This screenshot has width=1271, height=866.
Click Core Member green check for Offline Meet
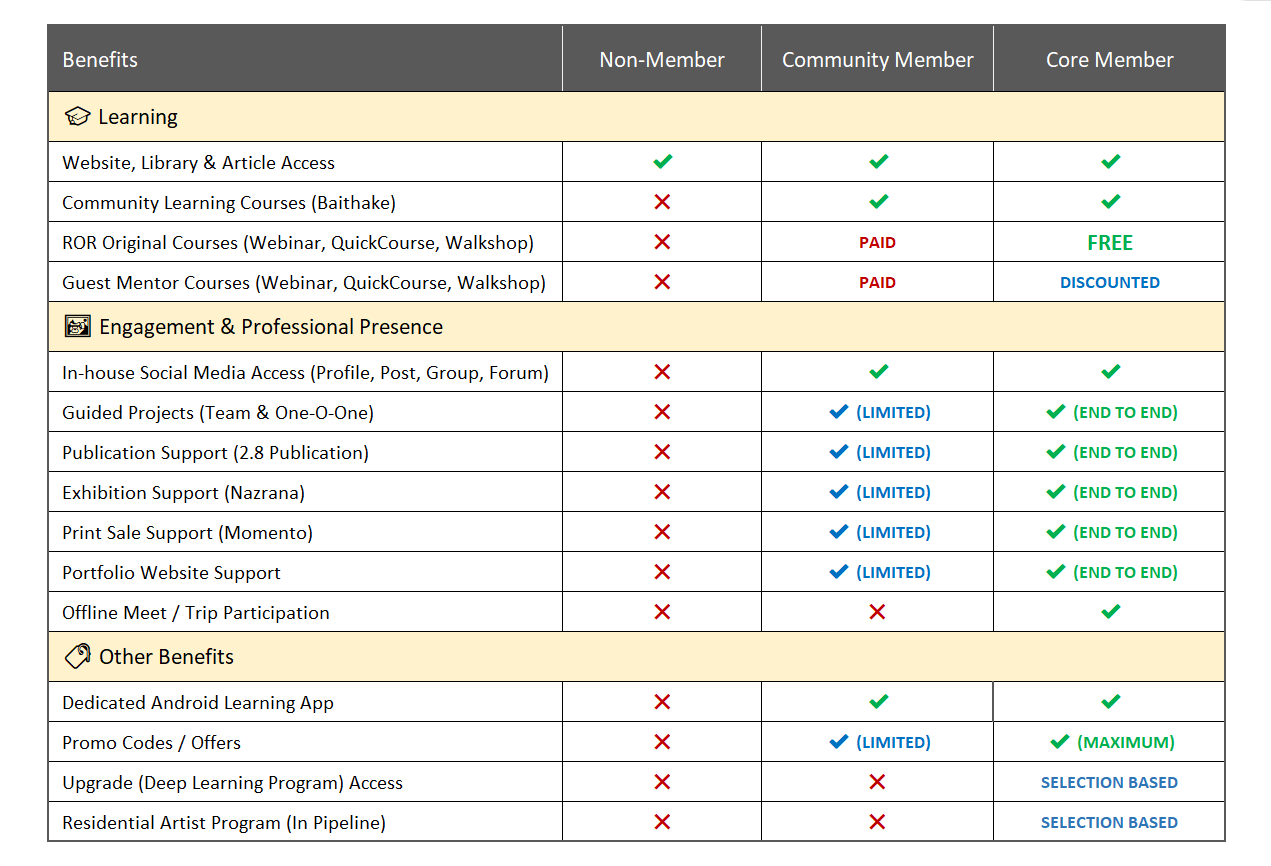1110,612
